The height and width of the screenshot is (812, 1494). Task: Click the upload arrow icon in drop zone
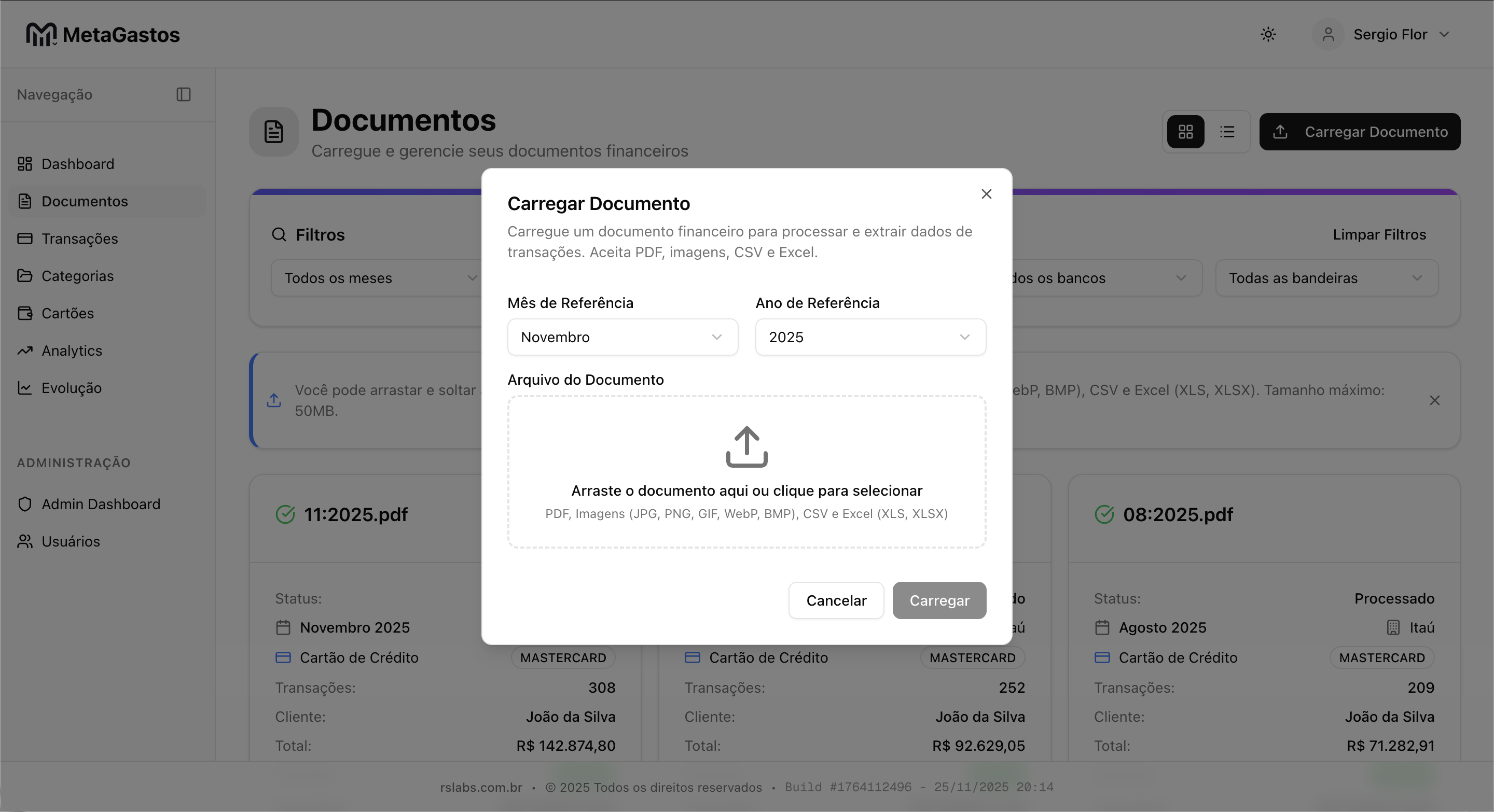point(746,447)
